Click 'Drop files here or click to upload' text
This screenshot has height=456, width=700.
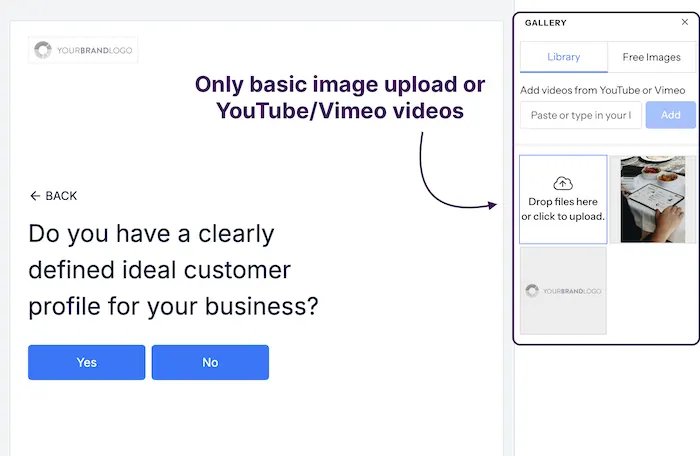563,209
